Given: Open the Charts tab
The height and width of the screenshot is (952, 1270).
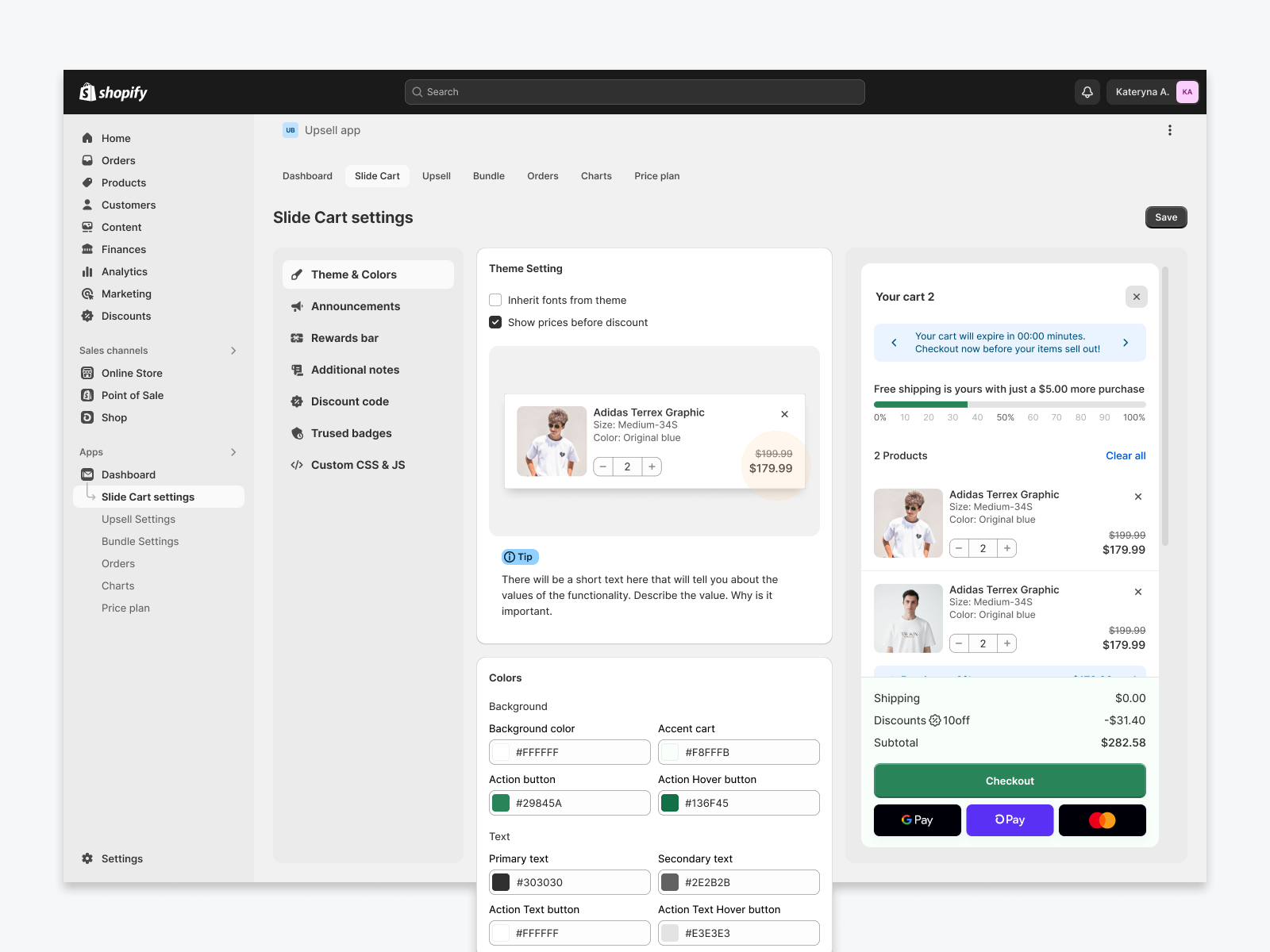Looking at the screenshot, I should pos(595,175).
